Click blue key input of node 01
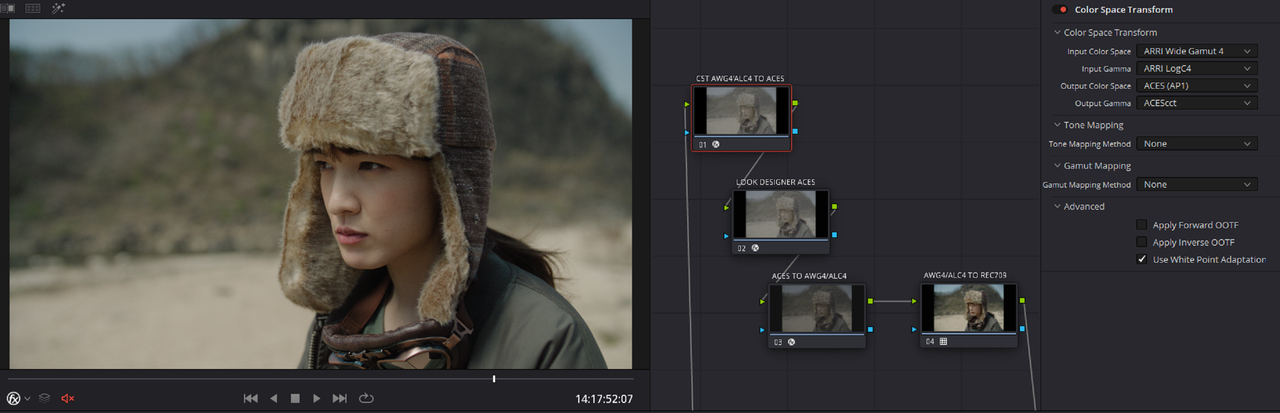This screenshot has width=1280, height=413. (687, 131)
